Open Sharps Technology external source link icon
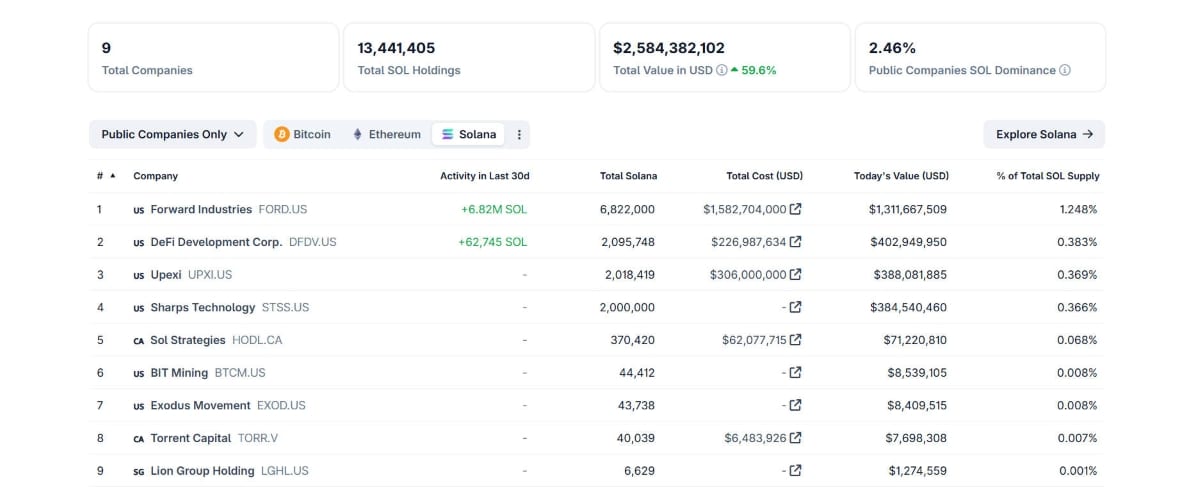 (x=795, y=307)
